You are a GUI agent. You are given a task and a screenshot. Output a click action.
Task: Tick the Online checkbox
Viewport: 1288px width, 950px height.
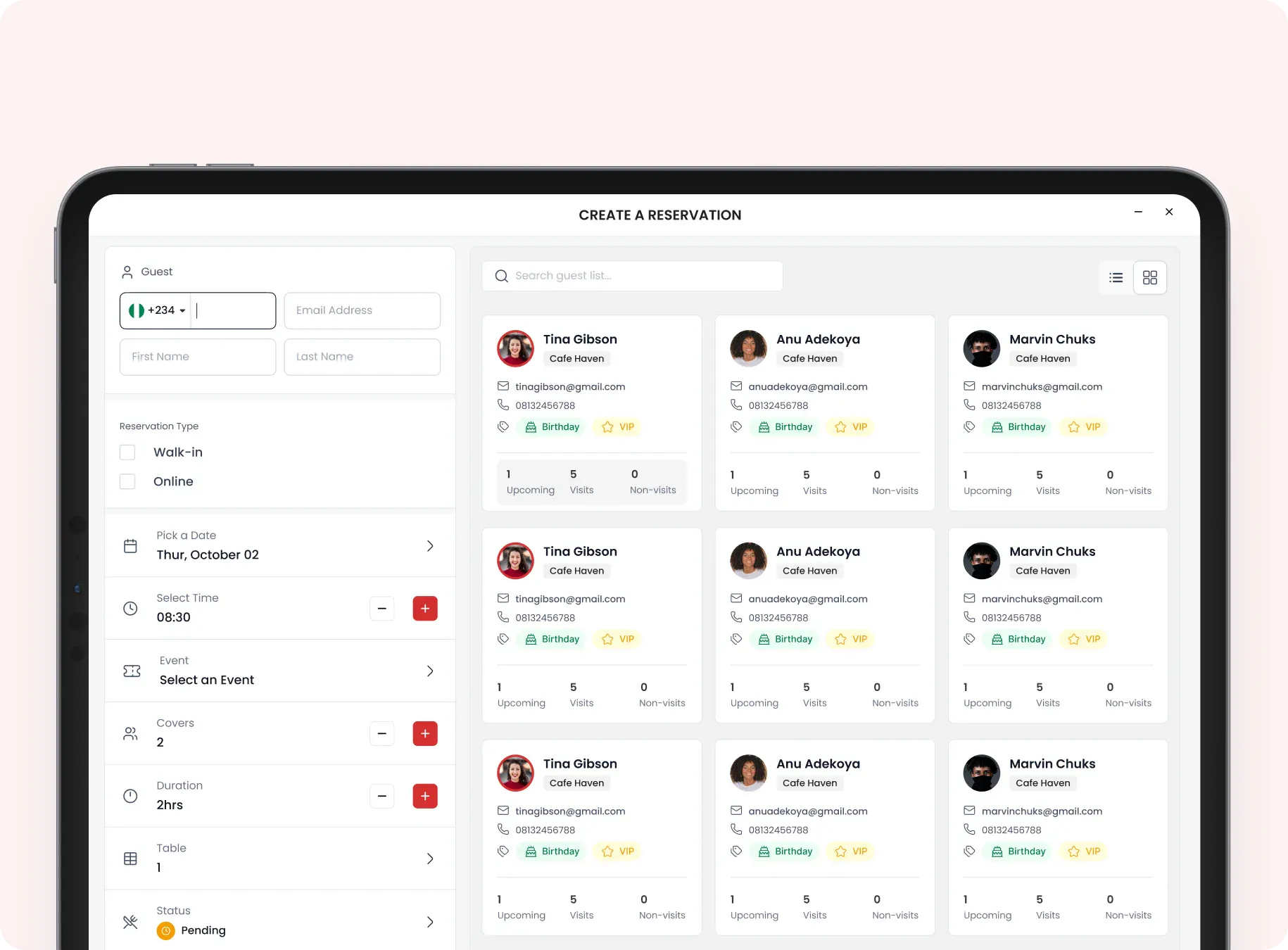point(127,481)
